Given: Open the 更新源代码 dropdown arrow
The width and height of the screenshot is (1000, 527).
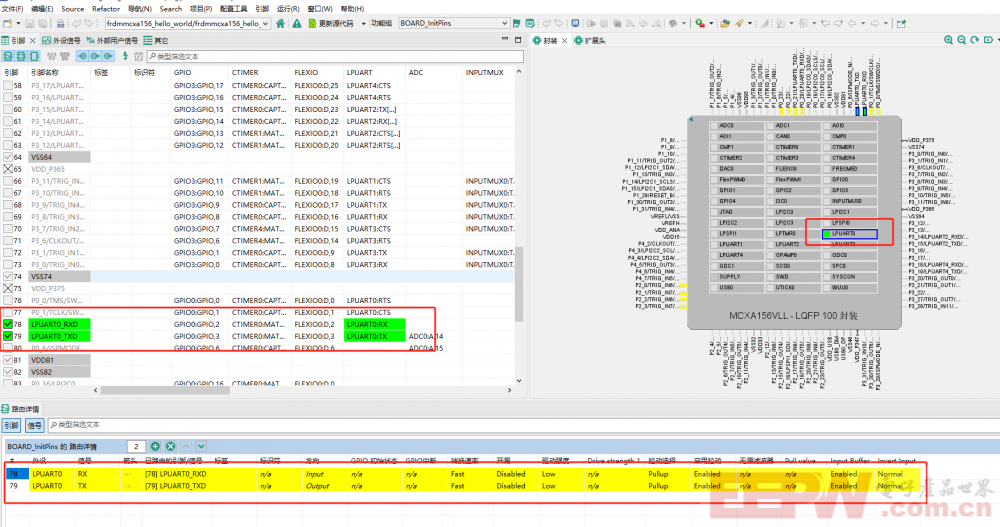Looking at the screenshot, I should coord(364,24).
